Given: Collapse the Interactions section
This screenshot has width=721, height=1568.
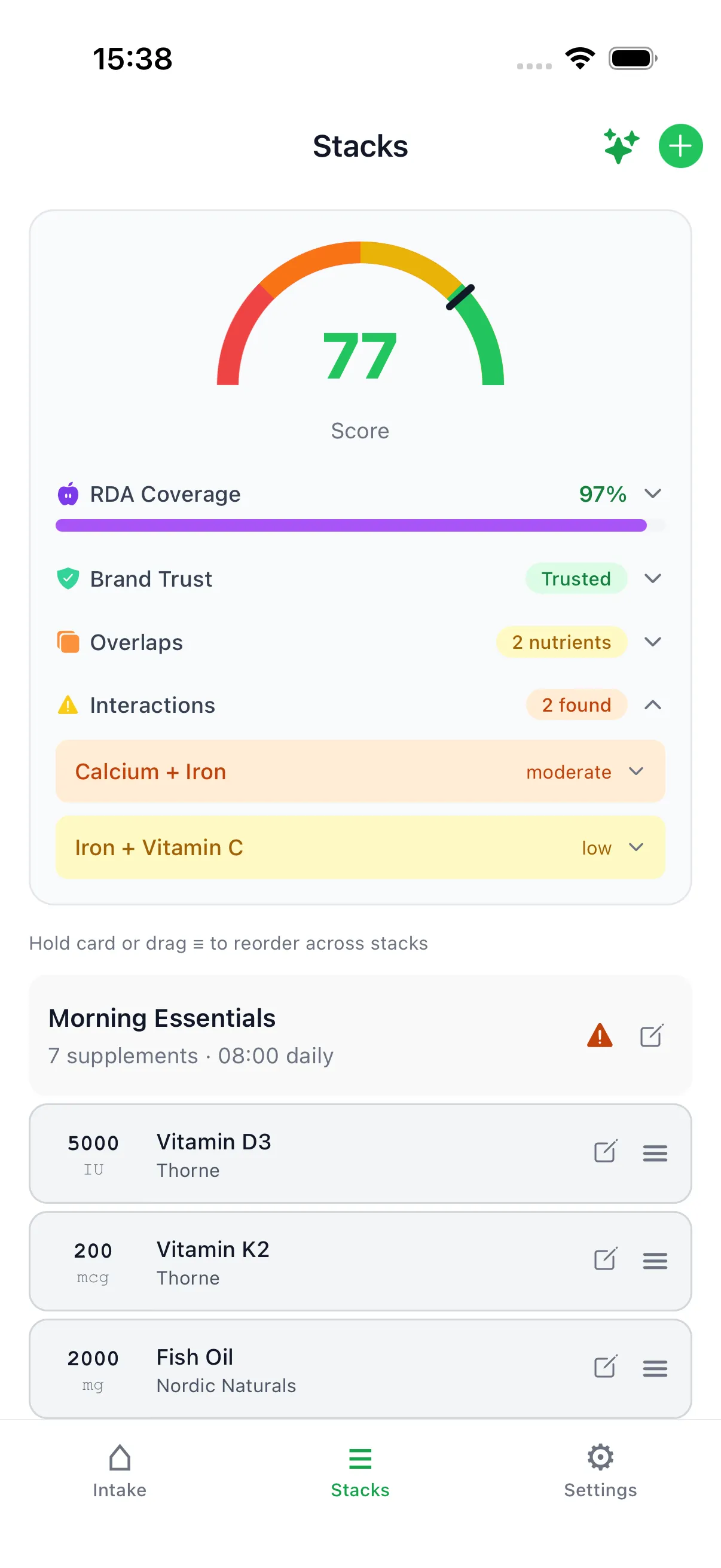Looking at the screenshot, I should pyautogui.click(x=653, y=705).
